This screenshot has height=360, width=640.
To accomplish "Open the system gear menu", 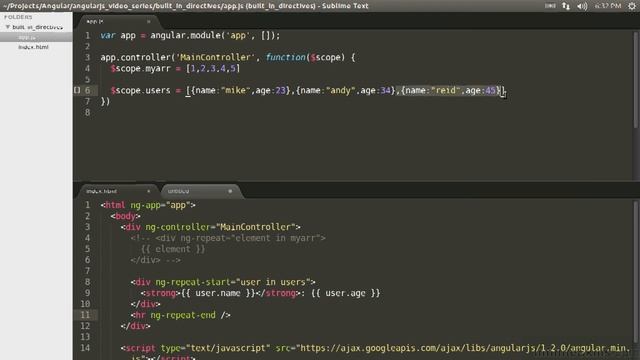I will click(632, 6).
